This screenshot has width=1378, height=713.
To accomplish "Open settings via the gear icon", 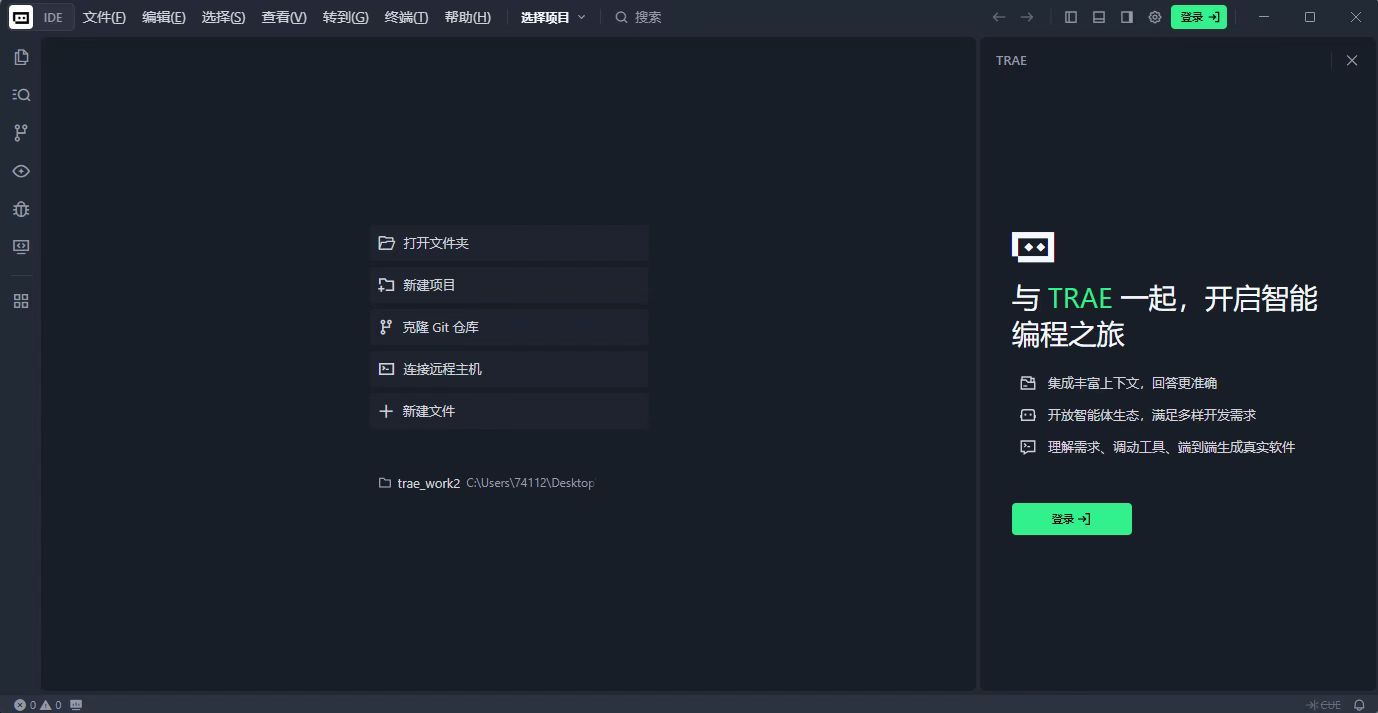I will coord(1155,17).
